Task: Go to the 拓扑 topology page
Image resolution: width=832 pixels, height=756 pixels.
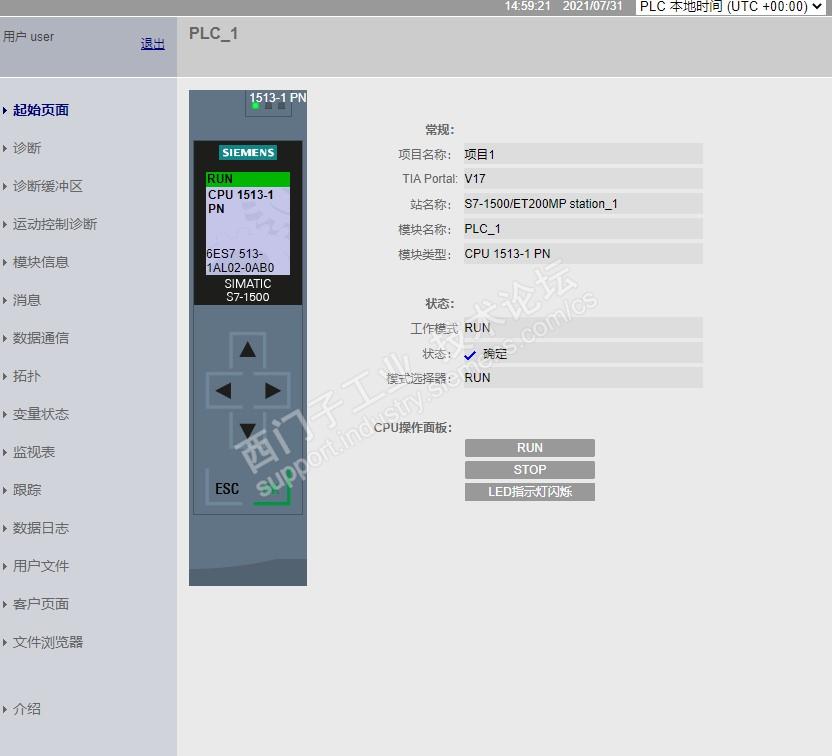Action: click(x=27, y=376)
